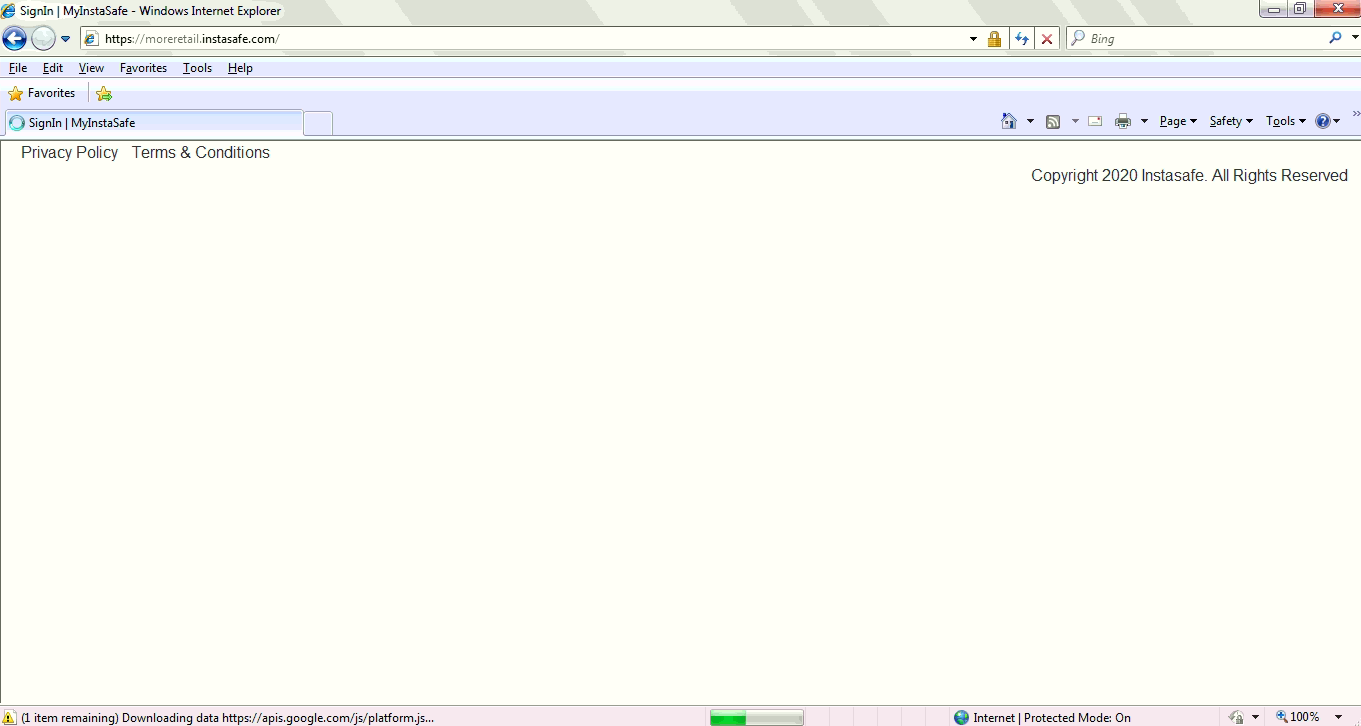Click the Home icon in command bar

pos(1009,121)
